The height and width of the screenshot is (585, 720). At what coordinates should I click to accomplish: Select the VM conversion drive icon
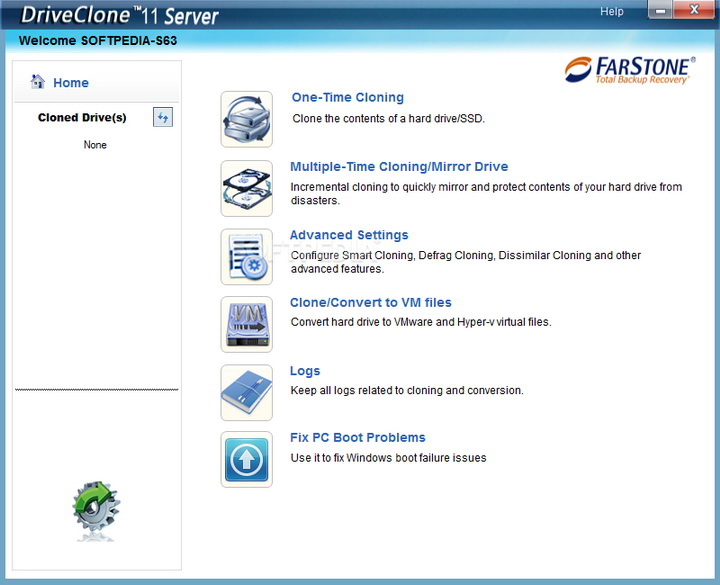click(247, 324)
